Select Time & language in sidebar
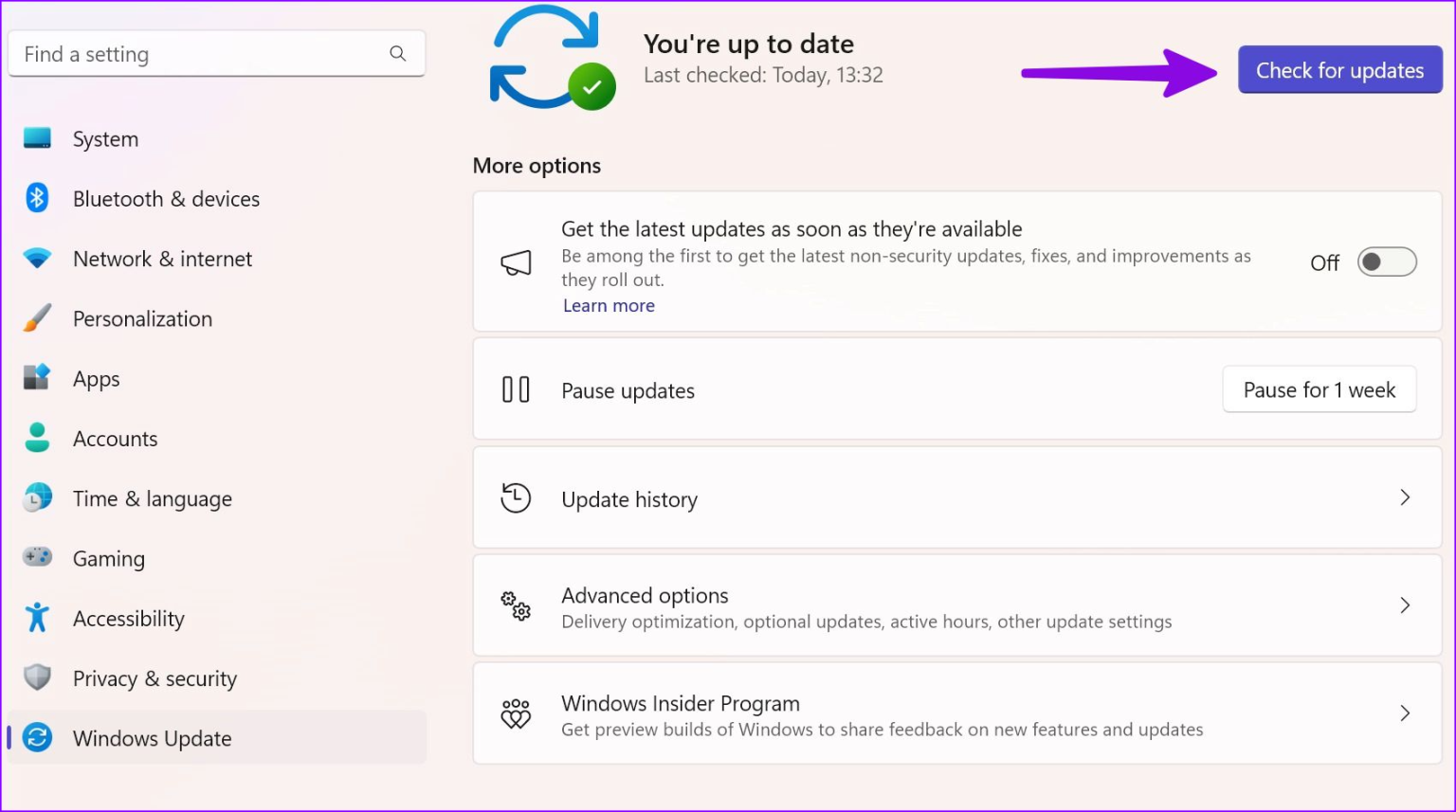 [x=152, y=498]
